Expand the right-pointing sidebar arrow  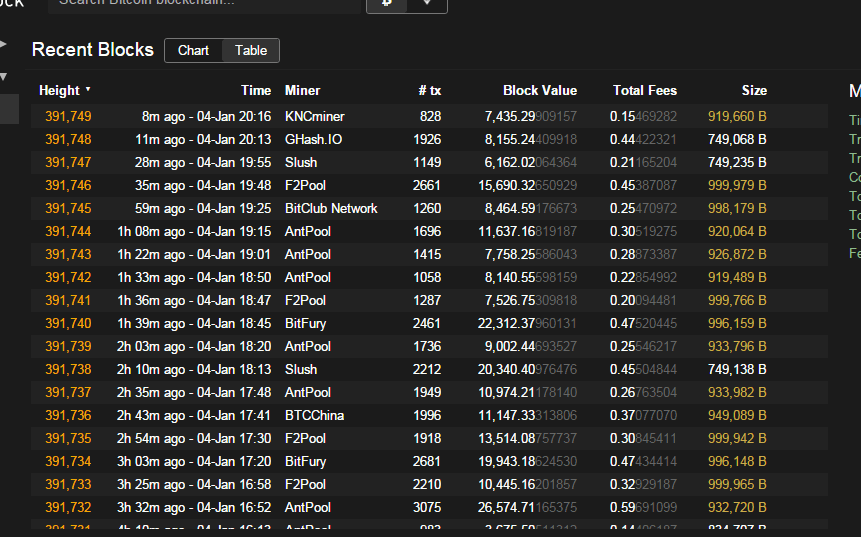(3, 45)
